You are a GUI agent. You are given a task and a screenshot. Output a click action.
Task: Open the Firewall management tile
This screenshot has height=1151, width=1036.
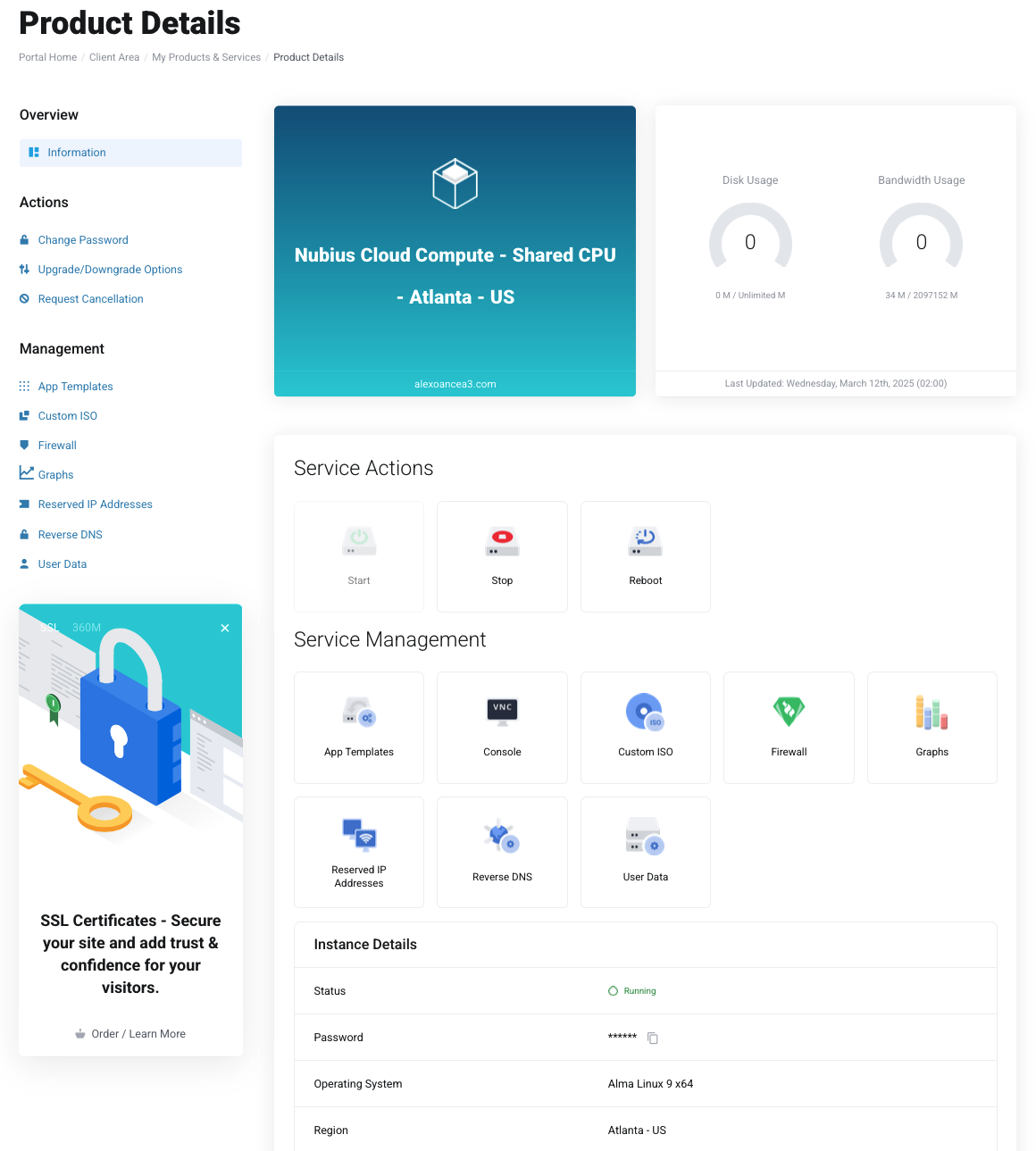789,728
